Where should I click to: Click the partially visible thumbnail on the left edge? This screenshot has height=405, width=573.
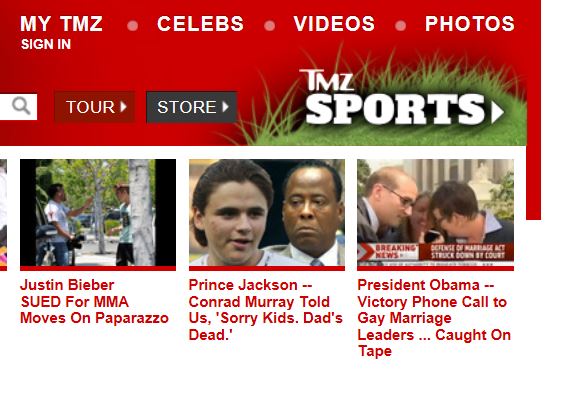click(x=3, y=213)
